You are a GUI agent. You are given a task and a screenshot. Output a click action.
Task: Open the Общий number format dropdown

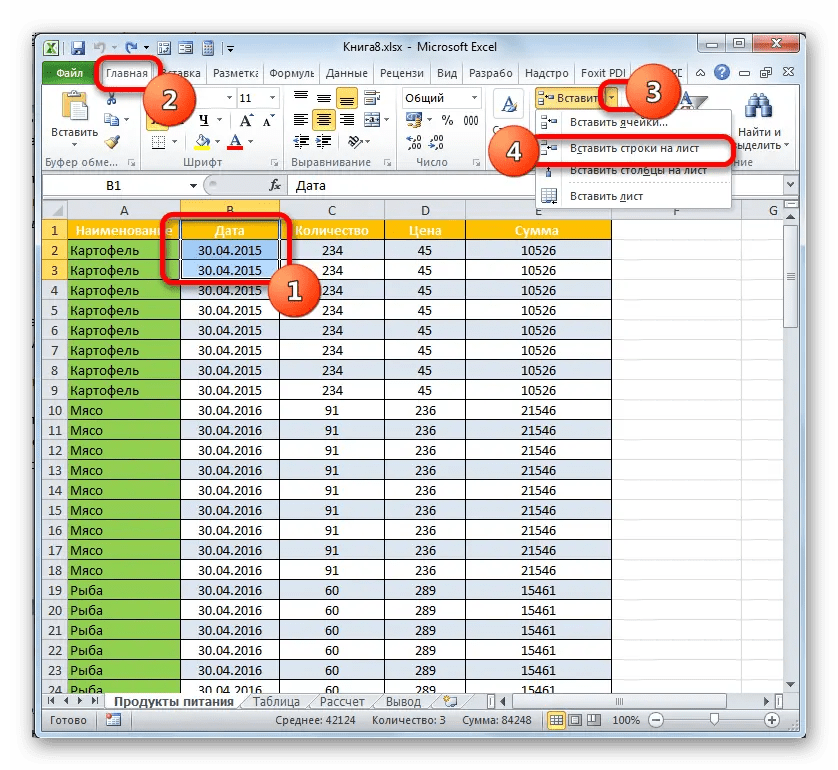pyautogui.click(x=474, y=98)
